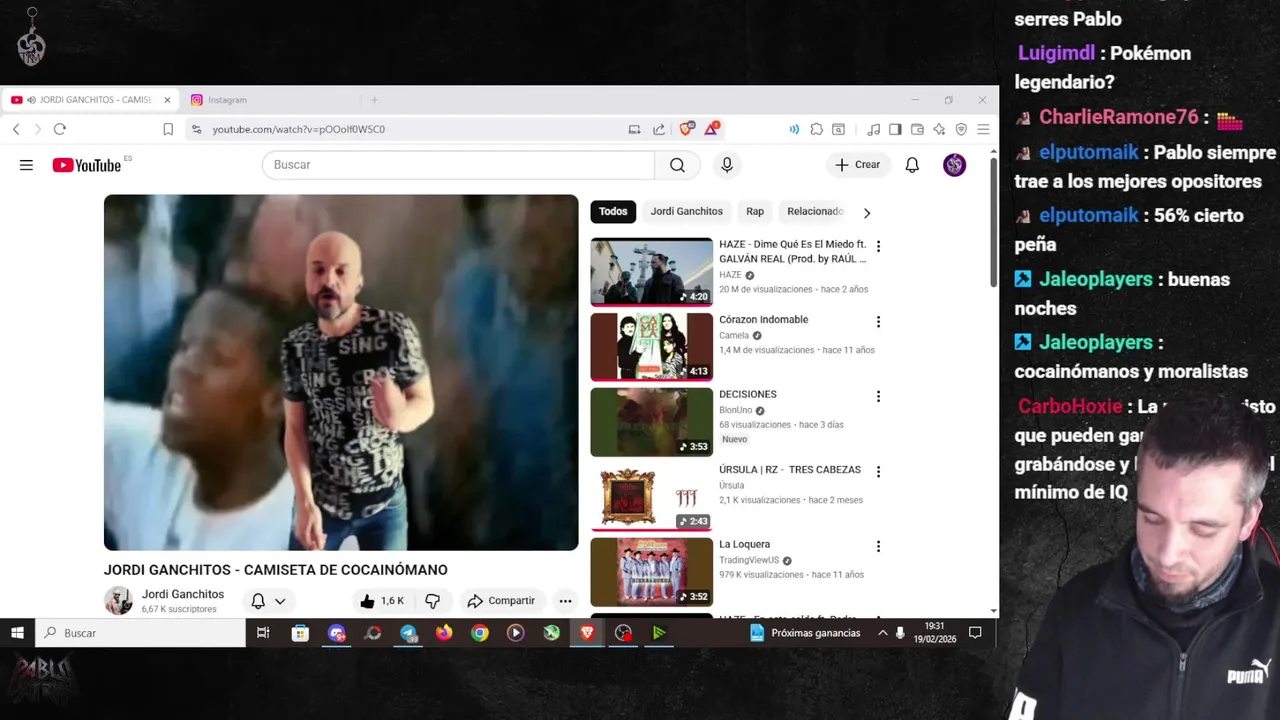The height and width of the screenshot is (720, 1280).
Task: Open options menu for ÚRSULA TRES CABEZAS
Action: [878, 472]
